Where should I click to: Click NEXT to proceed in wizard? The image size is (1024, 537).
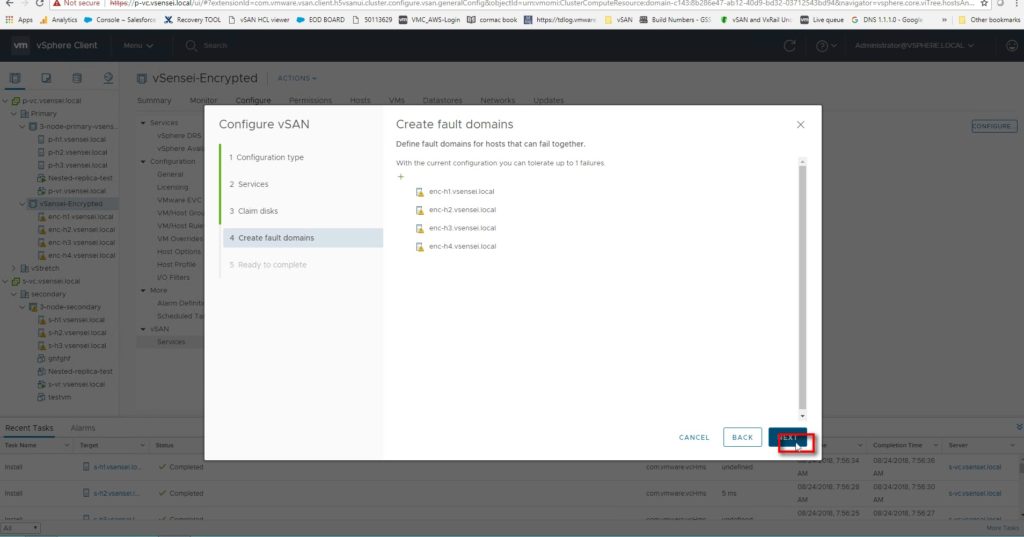(x=788, y=437)
